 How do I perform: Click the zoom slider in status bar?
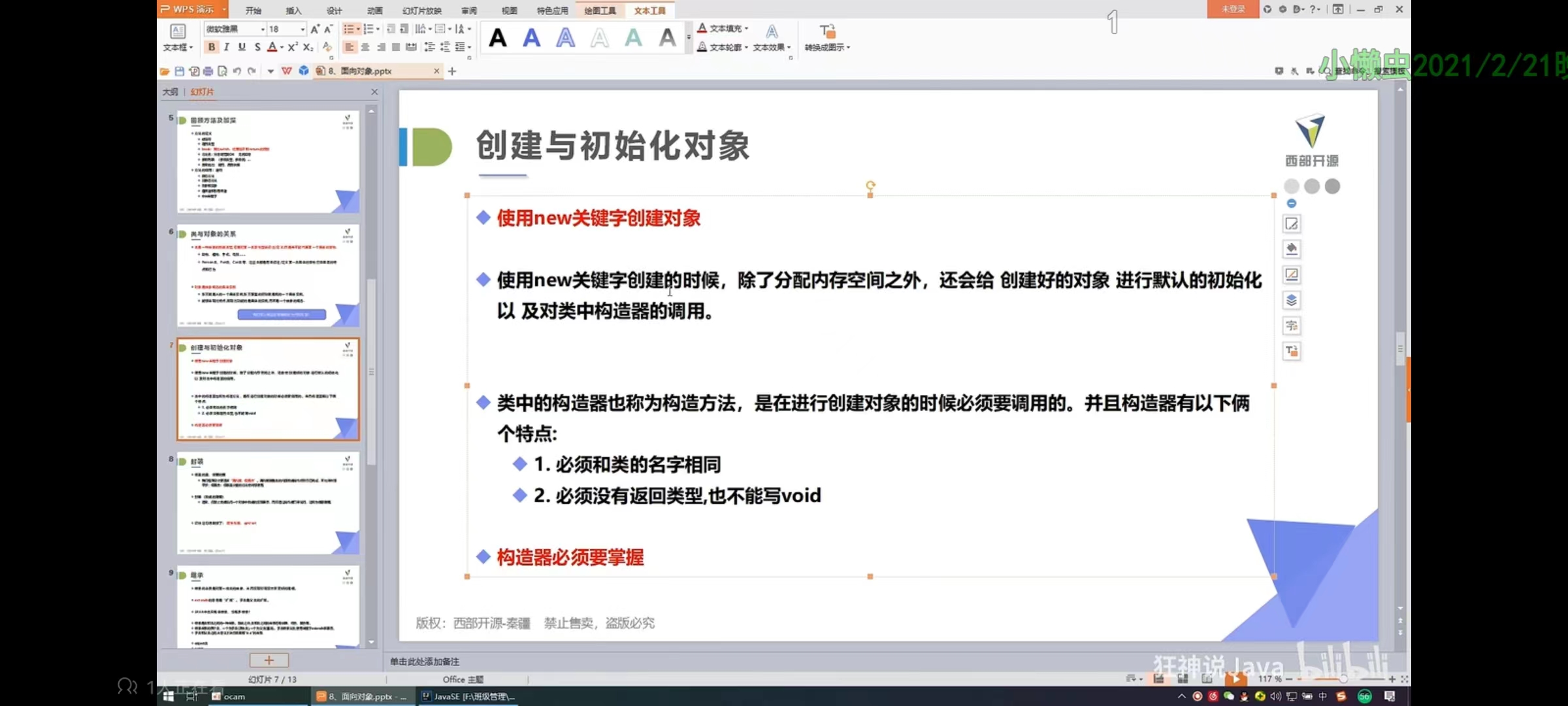click(x=1343, y=679)
